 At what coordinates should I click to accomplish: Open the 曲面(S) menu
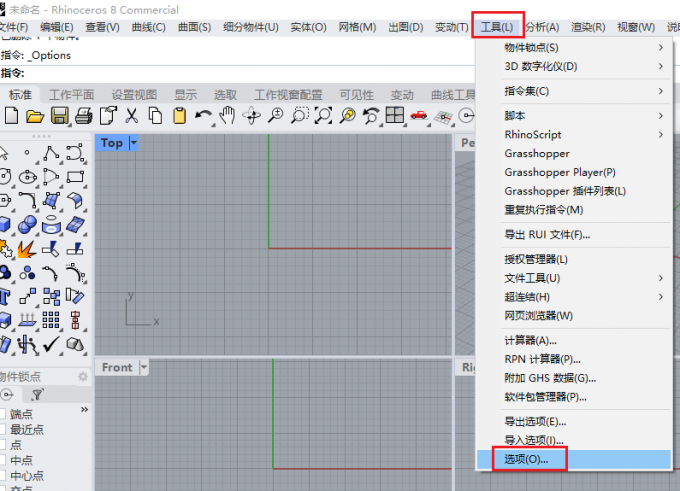(x=194, y=27)
